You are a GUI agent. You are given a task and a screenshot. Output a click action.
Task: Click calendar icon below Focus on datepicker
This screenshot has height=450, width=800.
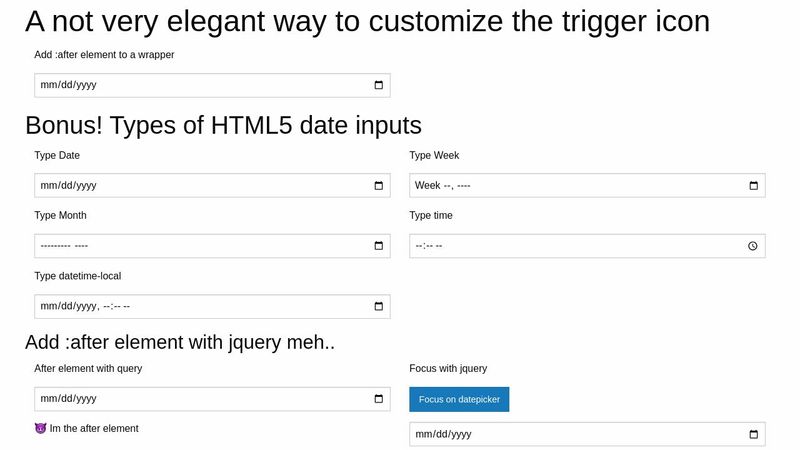tap(754, 434)
